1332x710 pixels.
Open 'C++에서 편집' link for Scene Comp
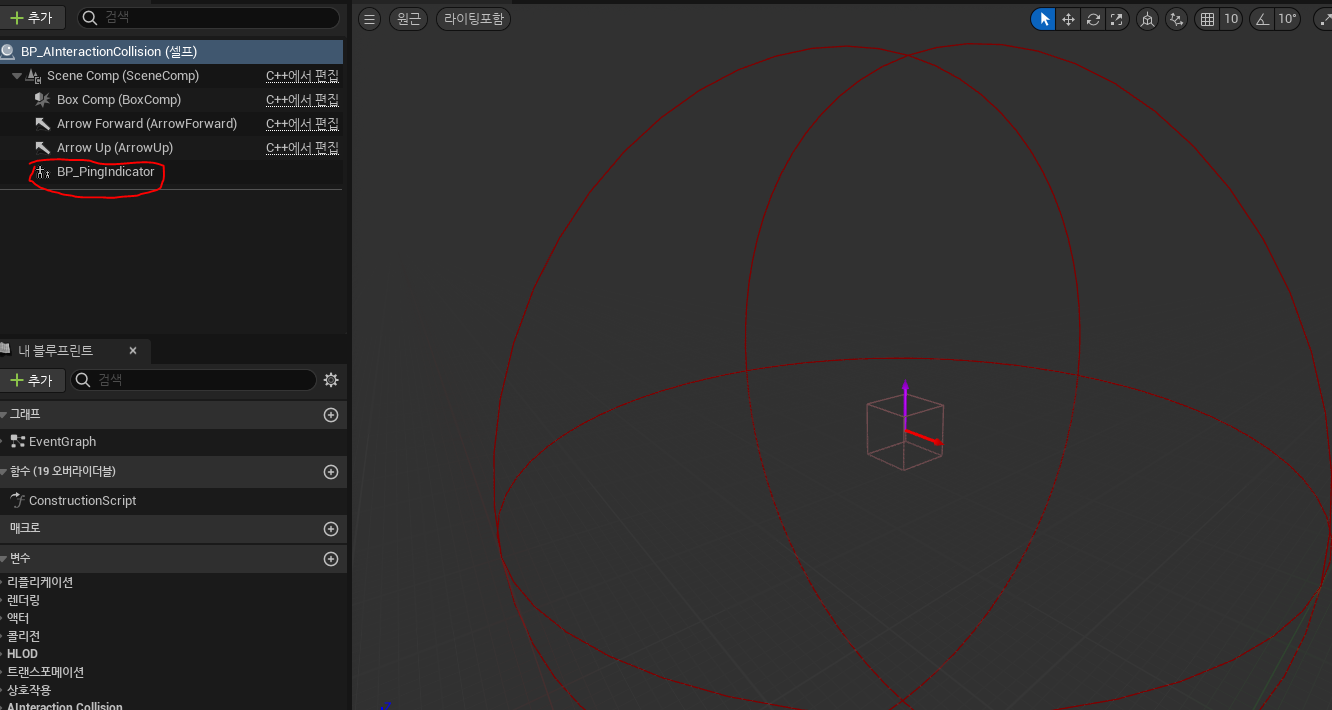pos(302,76)
